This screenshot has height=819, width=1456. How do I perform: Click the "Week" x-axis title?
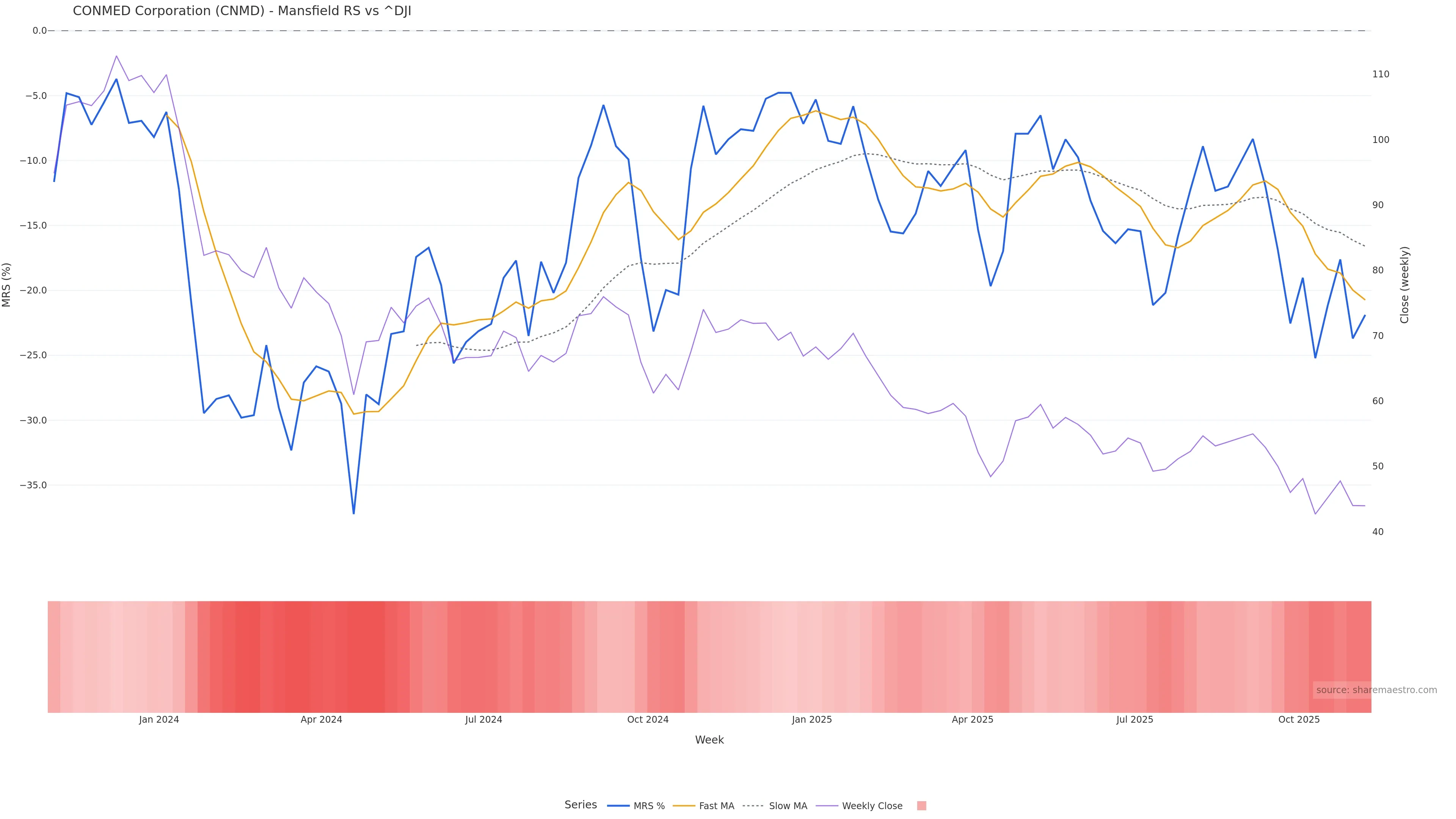pyautogui.click(x=709, y=740)
